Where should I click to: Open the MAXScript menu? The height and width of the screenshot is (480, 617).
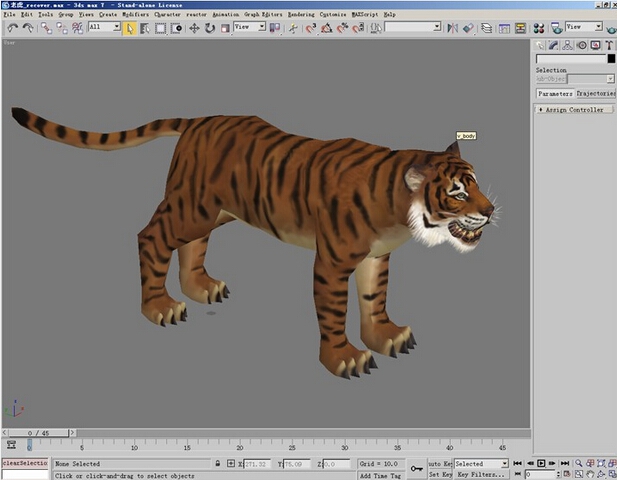[365, 15]
